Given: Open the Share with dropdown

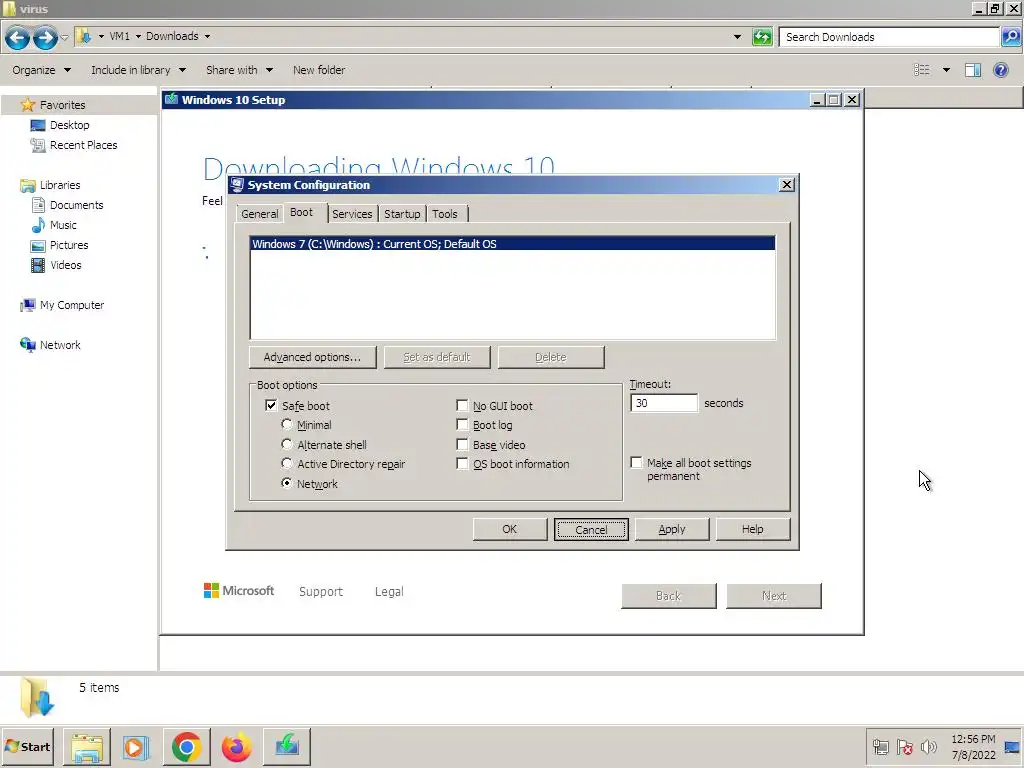Looking at the screenshot, I should pos(239,70).
